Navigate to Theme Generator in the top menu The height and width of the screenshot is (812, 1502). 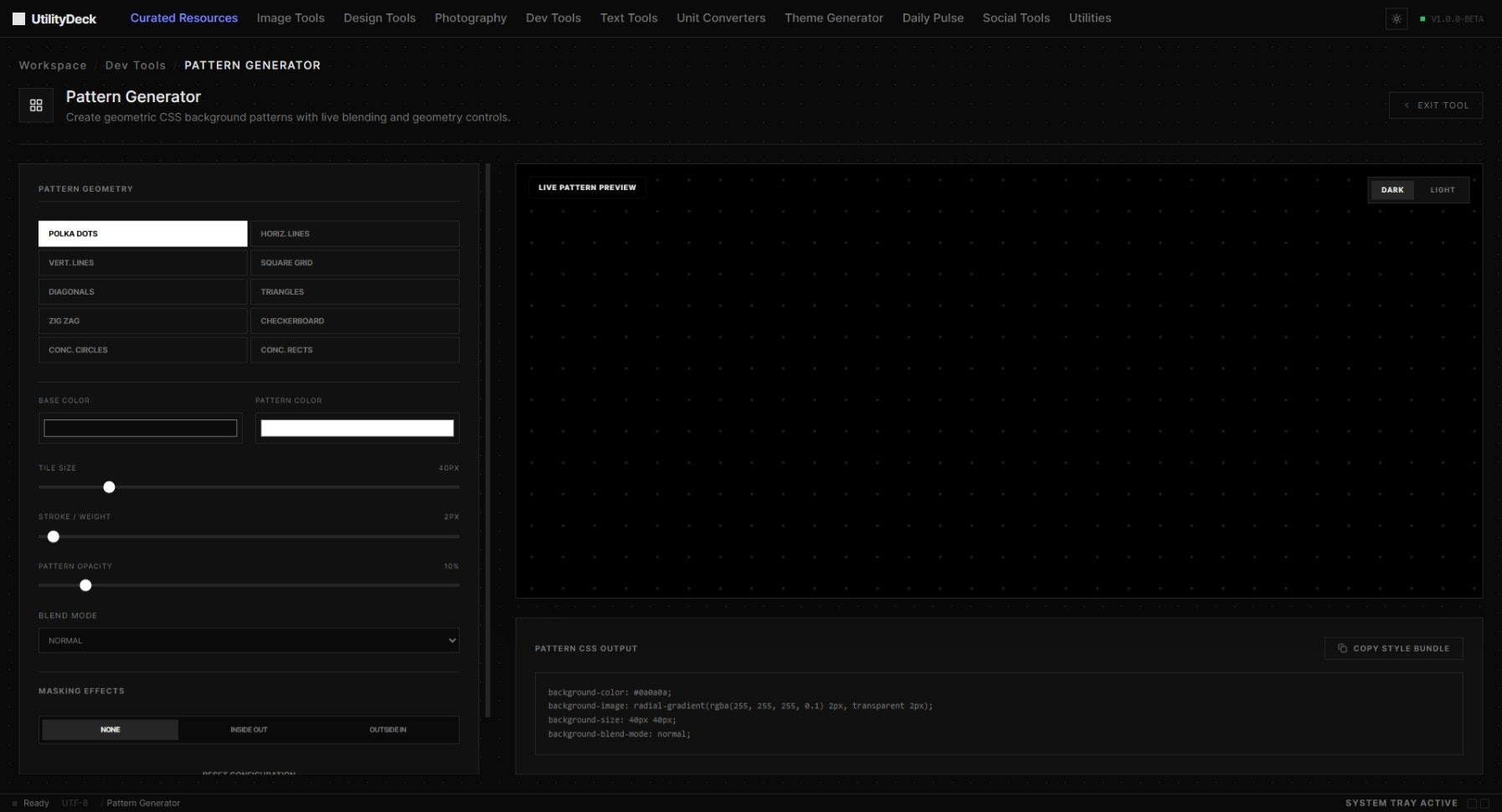coord(833,18)
